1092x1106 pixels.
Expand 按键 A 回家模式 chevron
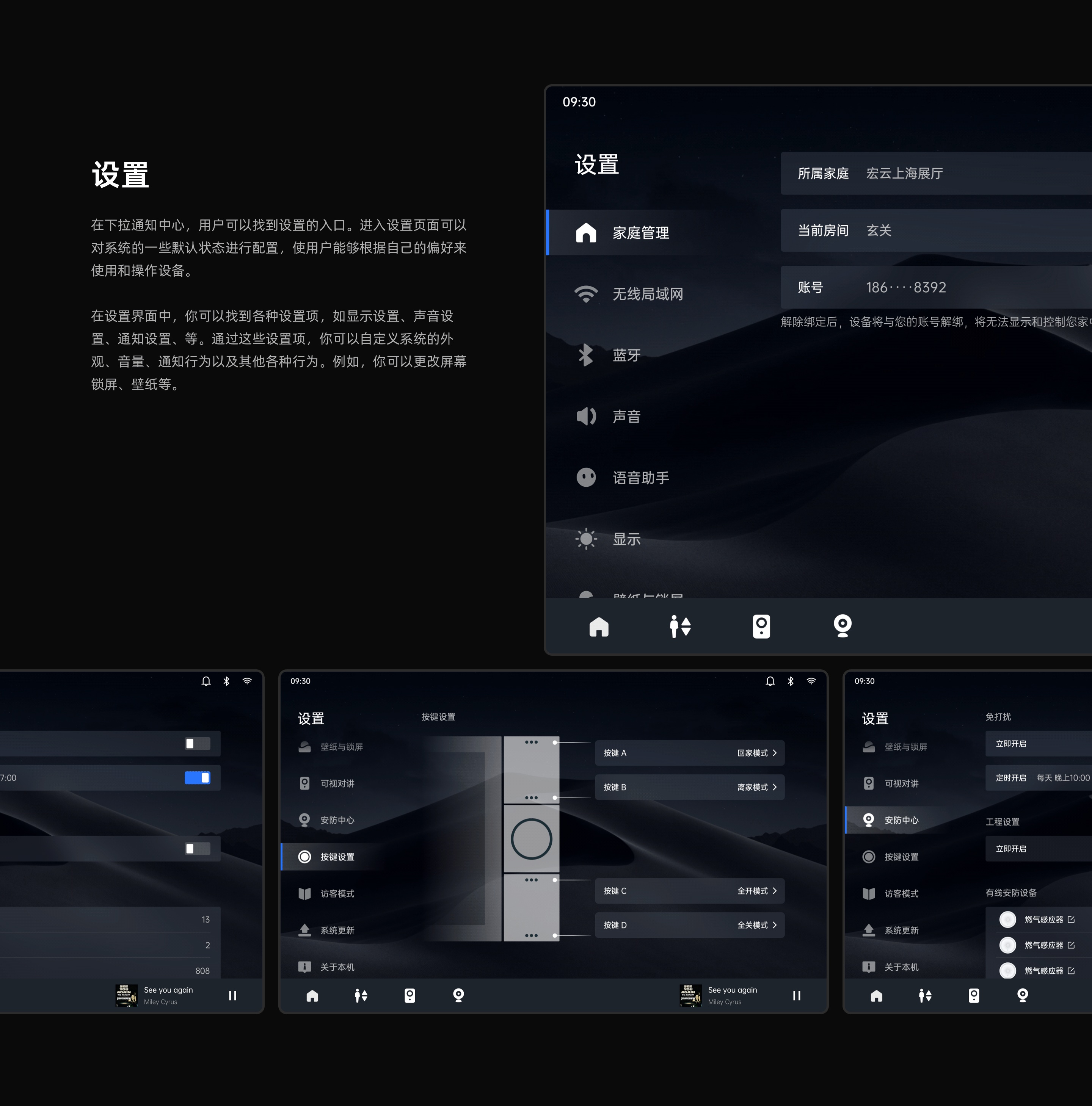click(775, 753)
